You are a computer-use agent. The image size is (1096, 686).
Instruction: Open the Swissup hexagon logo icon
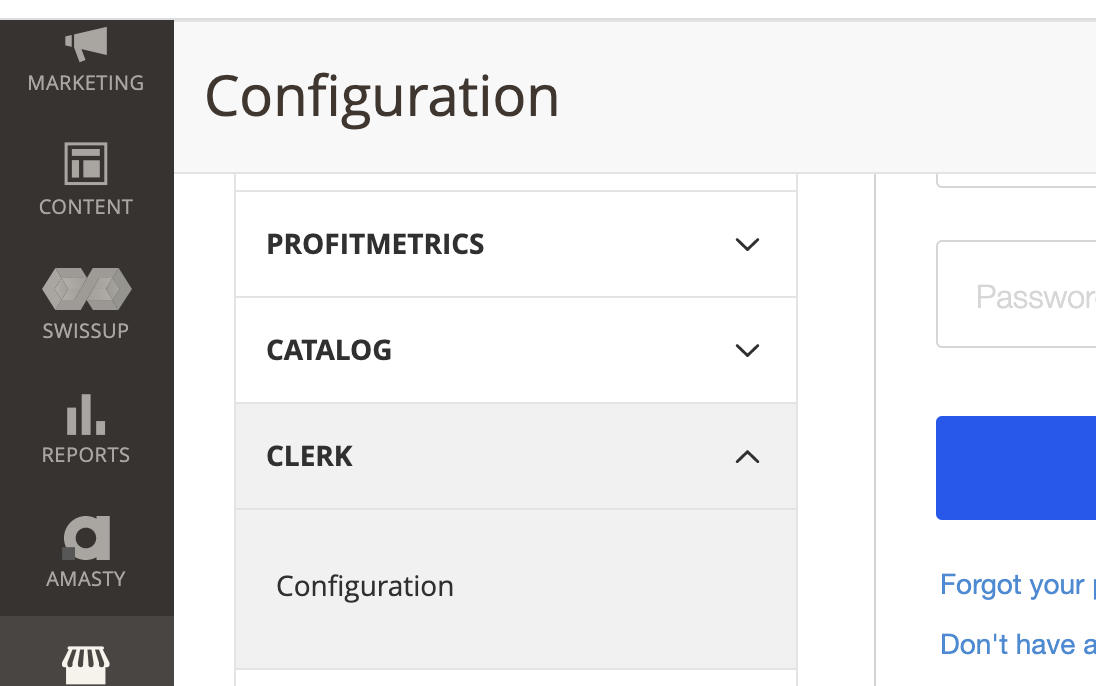tap(86, 288)
